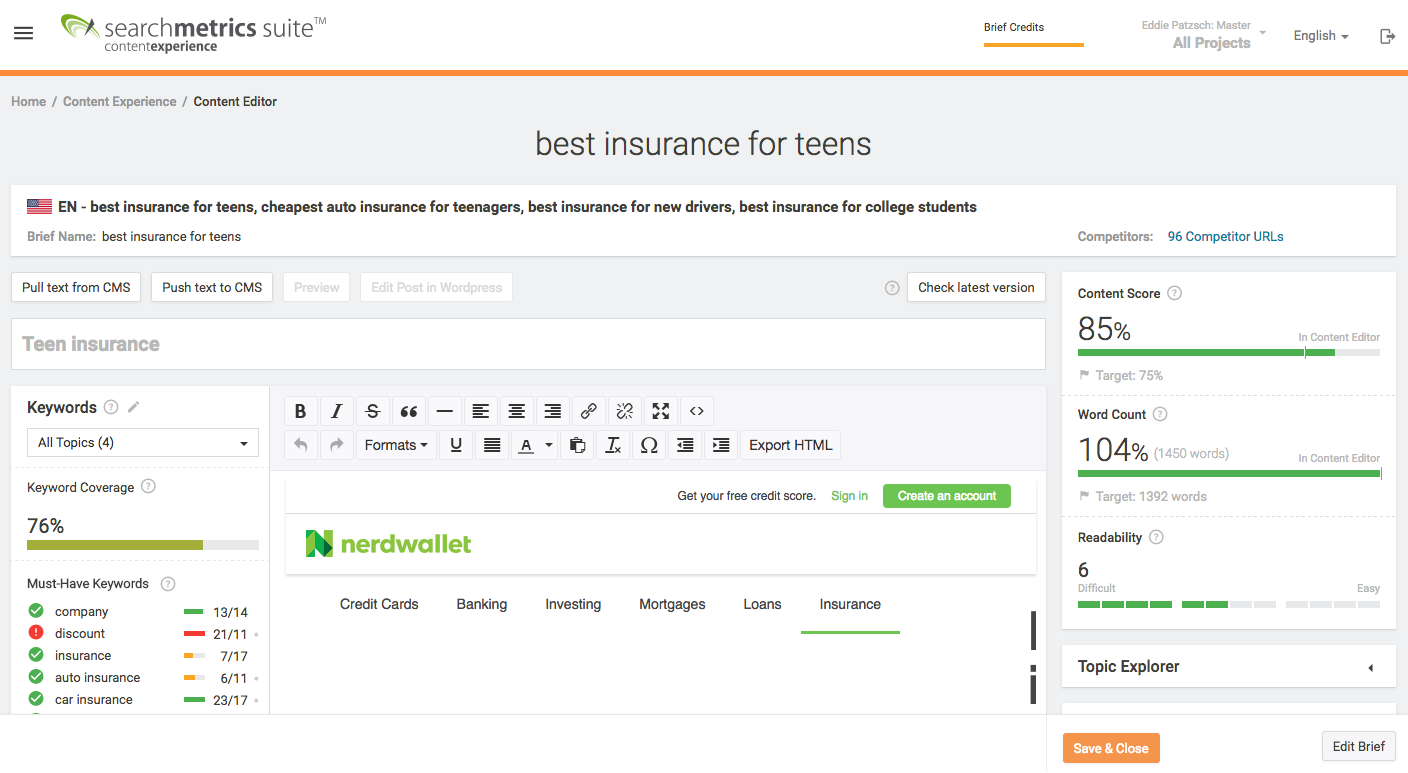The height and width of the screenshot is (773, 1408).
Task: Insert a blockquote
Action: (x=409, y=410)
